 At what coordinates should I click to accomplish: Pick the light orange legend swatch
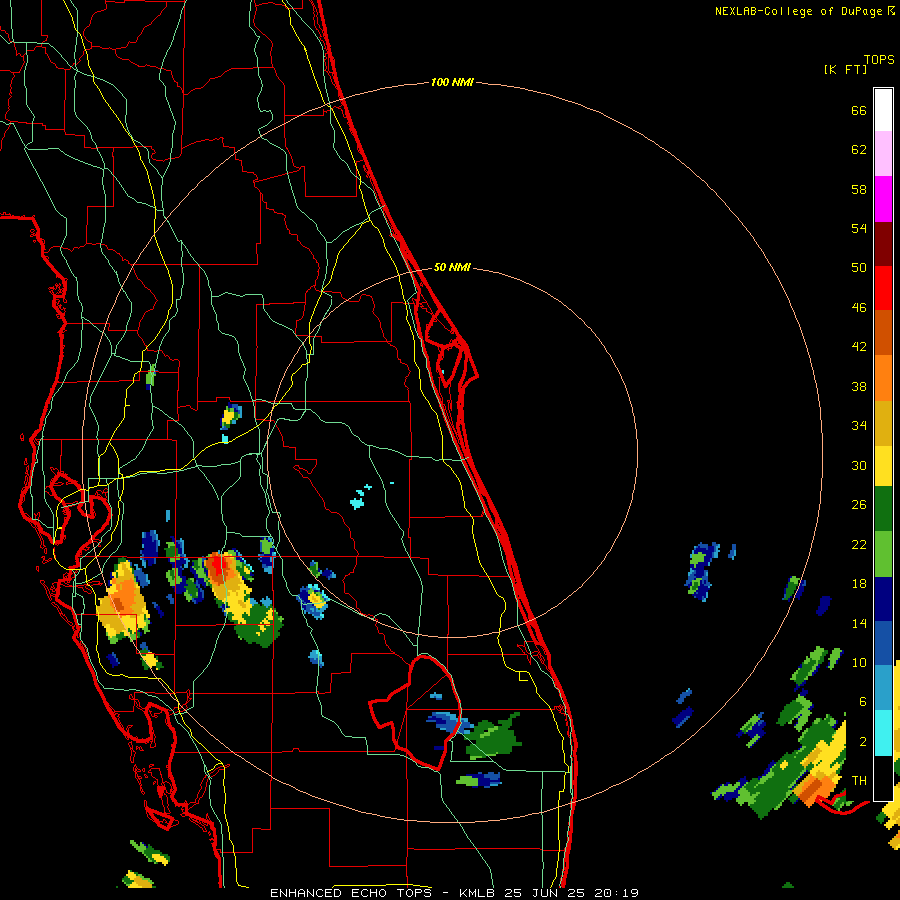click(883, 377)
